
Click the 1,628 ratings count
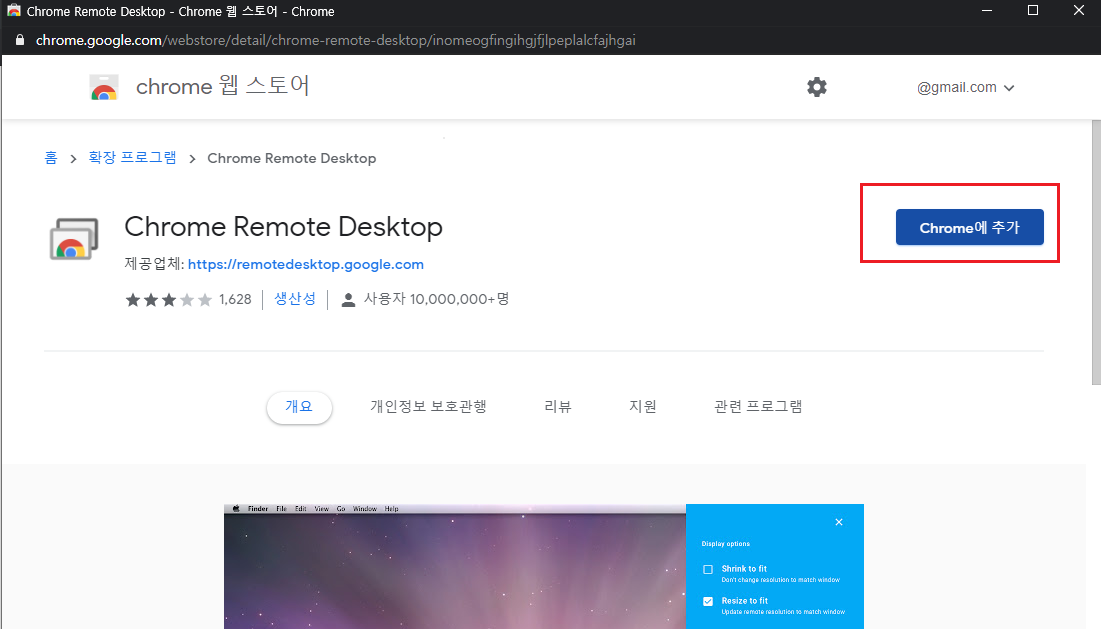pos(235,300)
